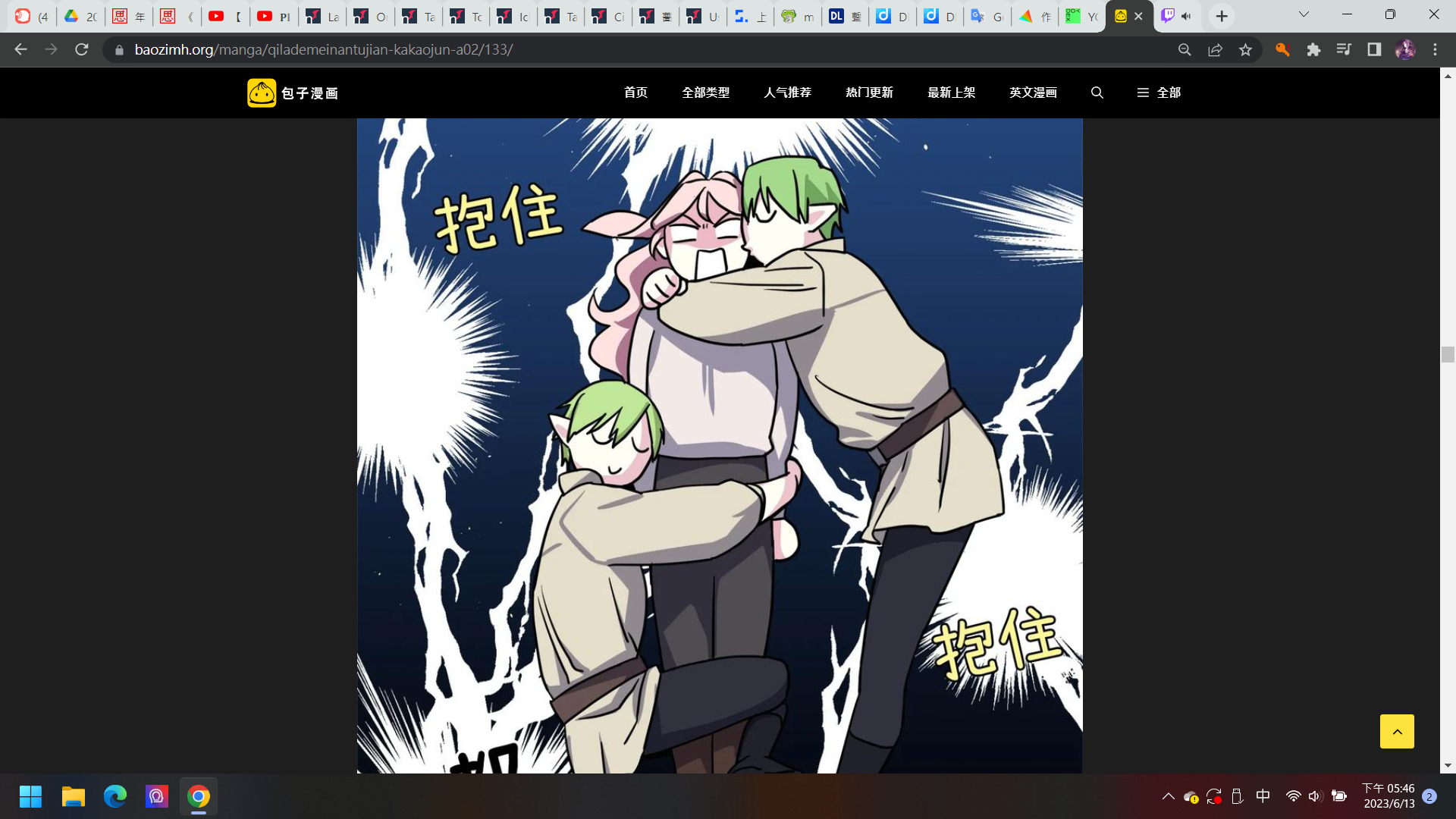Open Chrome's three-dot menu
Screen dimensions: 1456x819
1435,49
